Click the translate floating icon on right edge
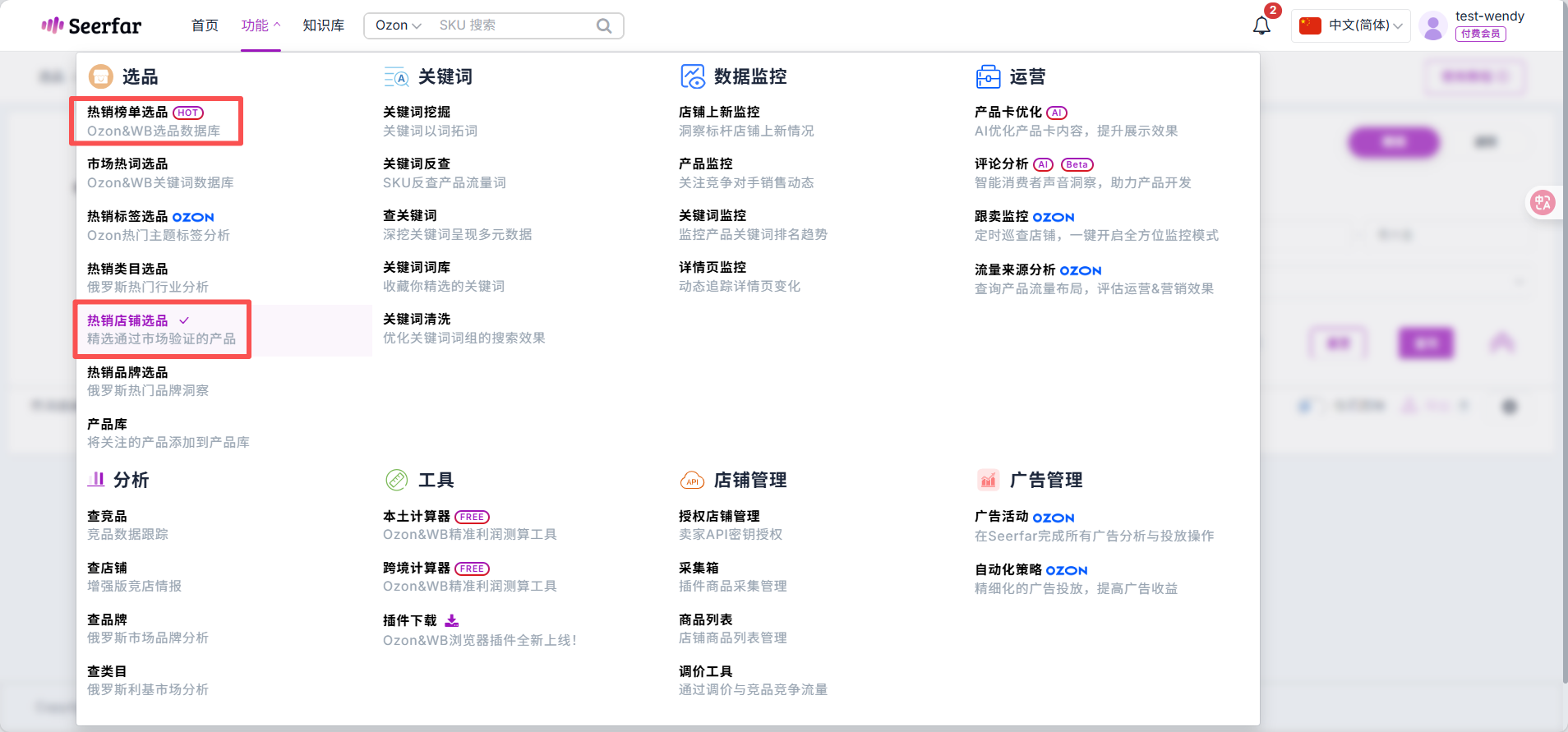1568x732 pixels. pyautogui.click(x=1543, y=202)
